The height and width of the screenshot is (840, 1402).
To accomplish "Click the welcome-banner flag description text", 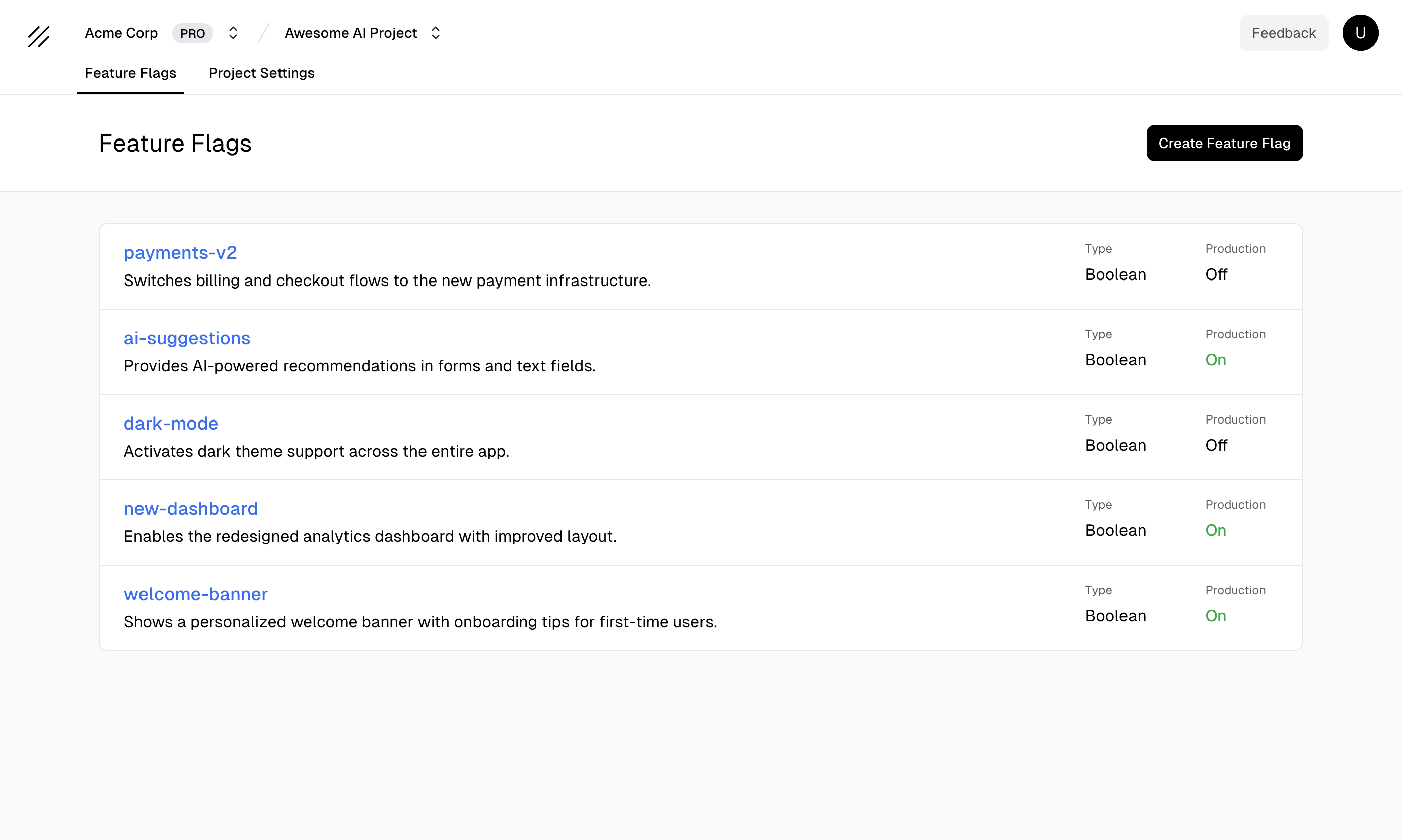I will coord(420,622).
